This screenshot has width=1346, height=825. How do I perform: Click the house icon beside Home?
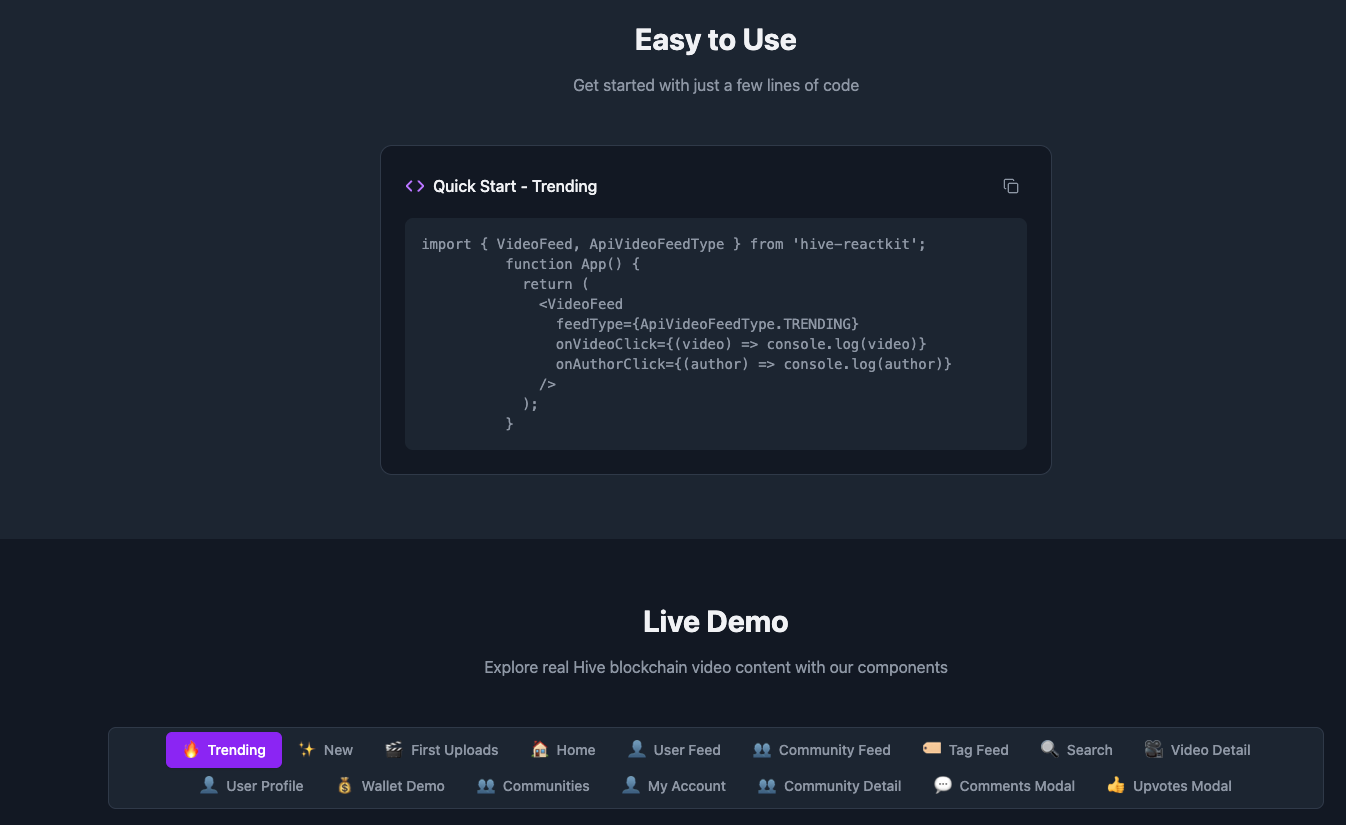540,750
